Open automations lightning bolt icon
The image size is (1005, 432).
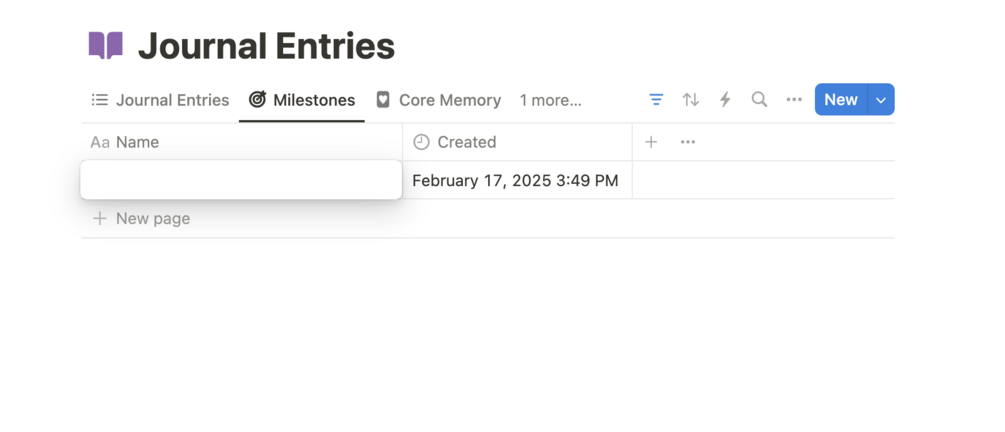click(725, 100)
